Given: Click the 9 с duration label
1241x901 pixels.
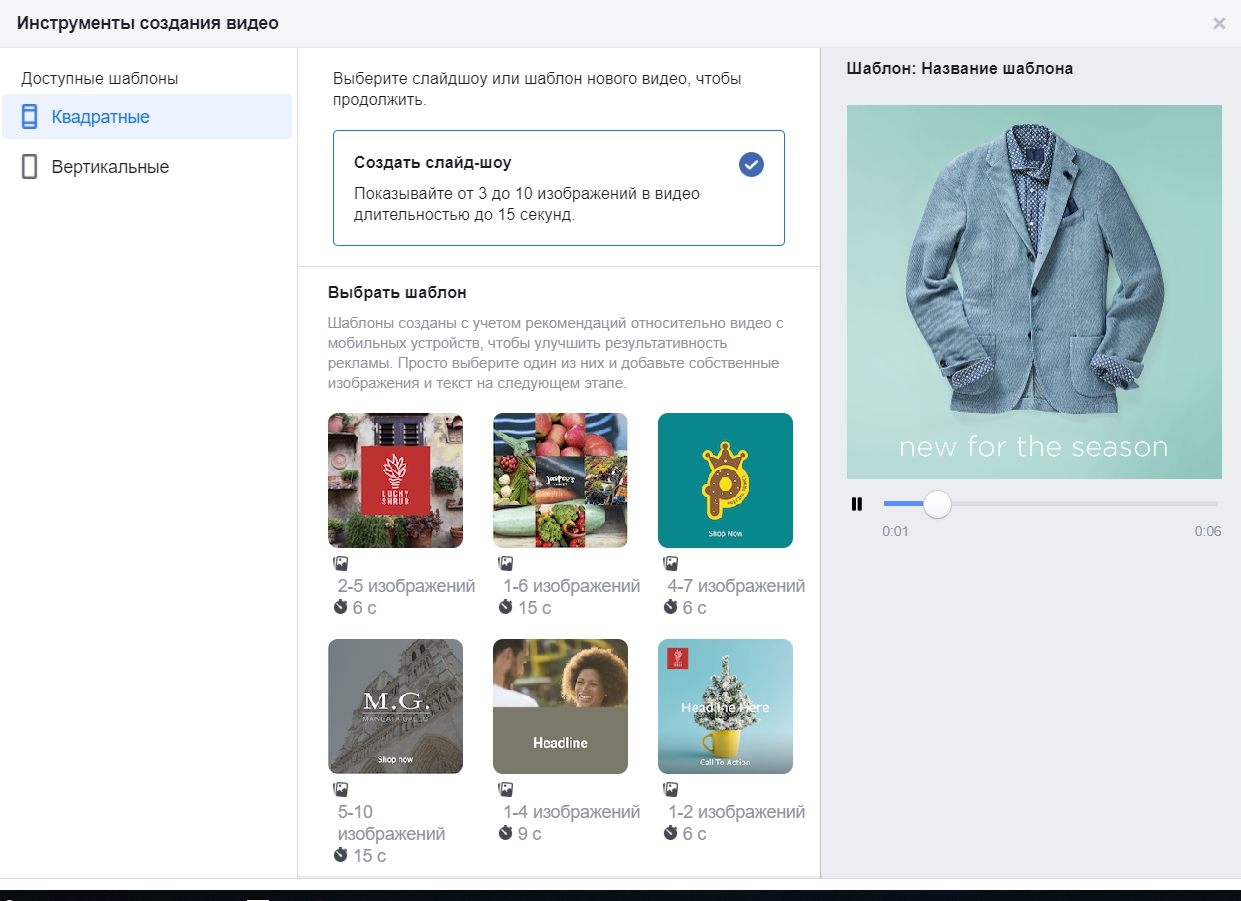Looking at the screenshot, I should [x=530, y=834].
